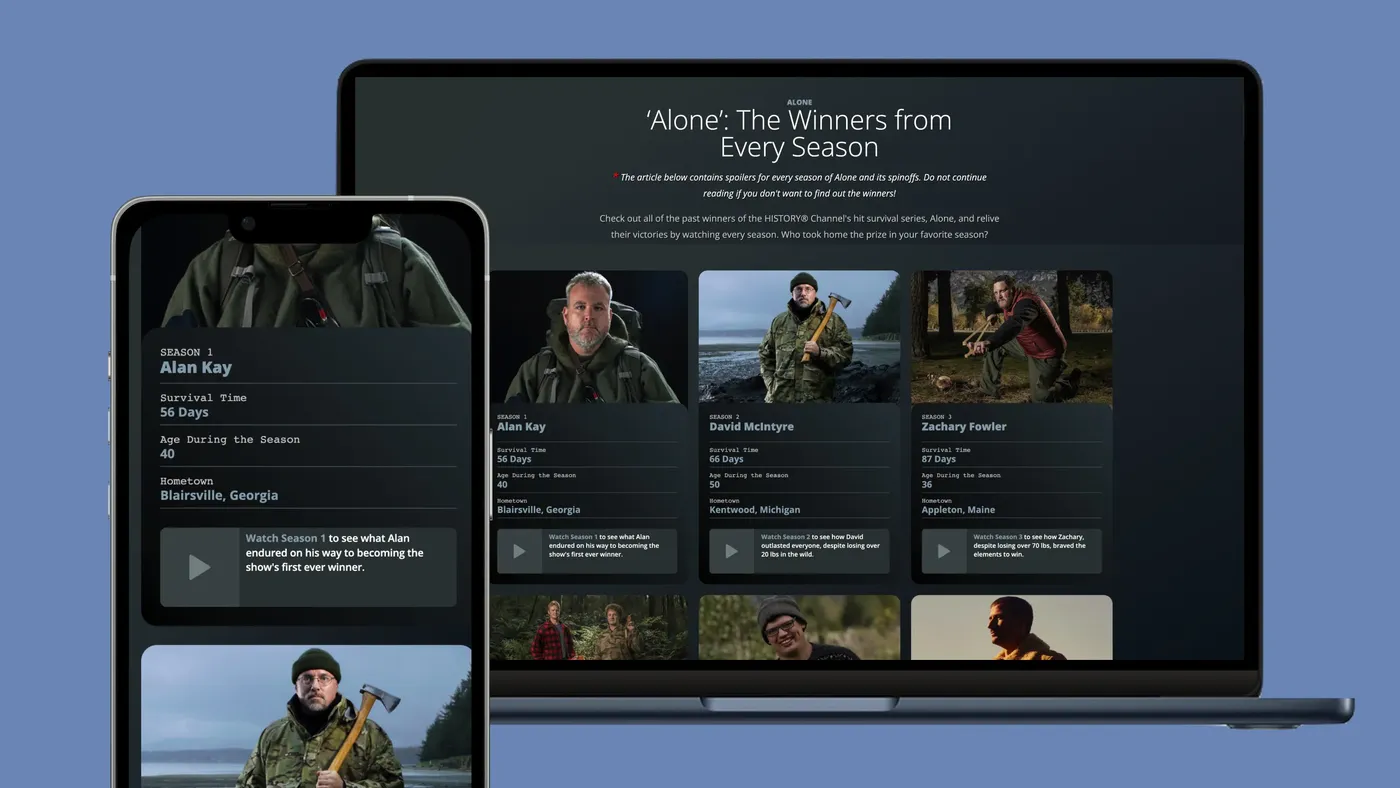Click age '40' on phone card
Viewport: 1400px width, 788px height.
pos(167,454)
